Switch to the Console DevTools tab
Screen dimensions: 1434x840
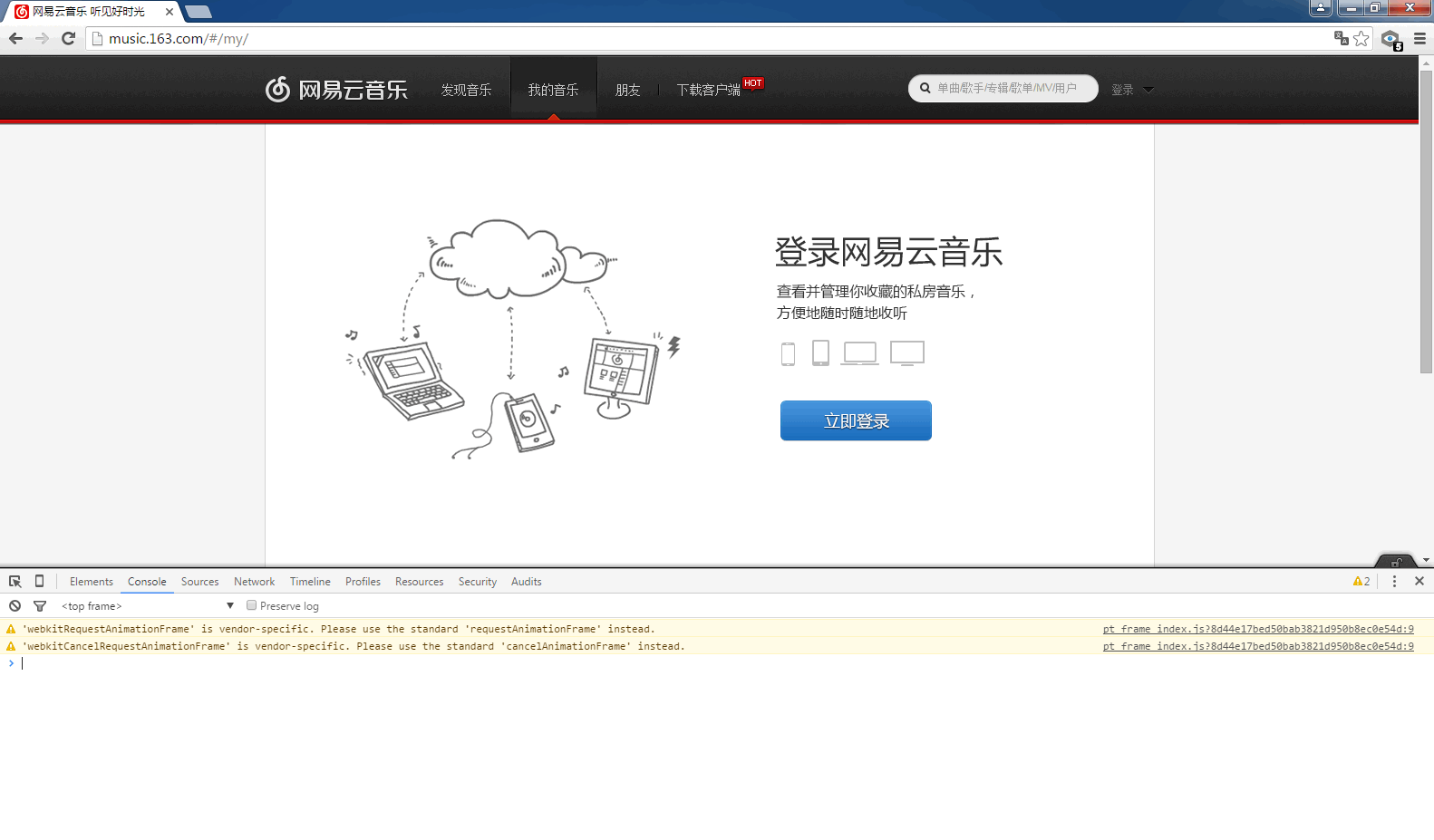click(x=147, y=582)
